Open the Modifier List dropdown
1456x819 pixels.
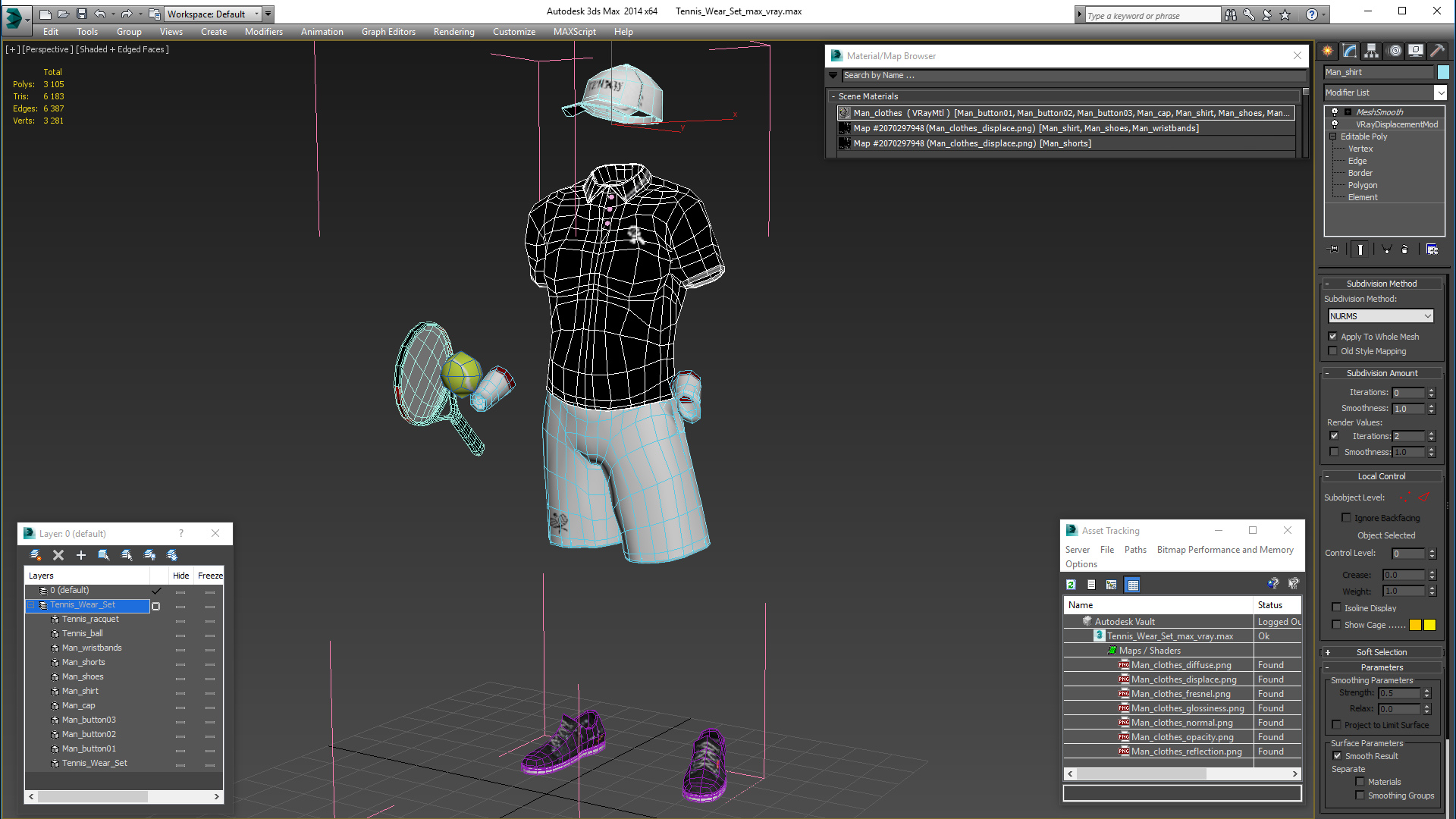pos(1440,93)
